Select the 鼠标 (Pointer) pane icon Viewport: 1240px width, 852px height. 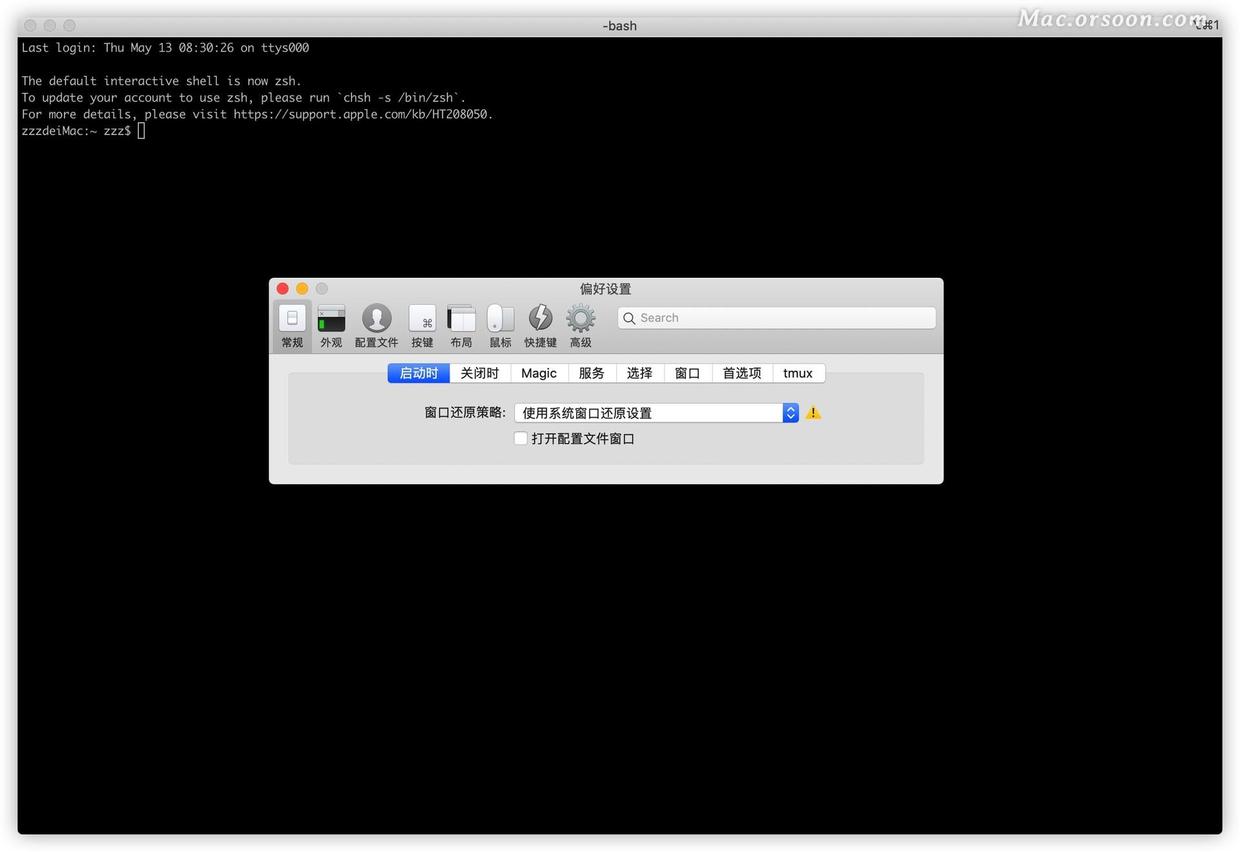tap(500, 322)
